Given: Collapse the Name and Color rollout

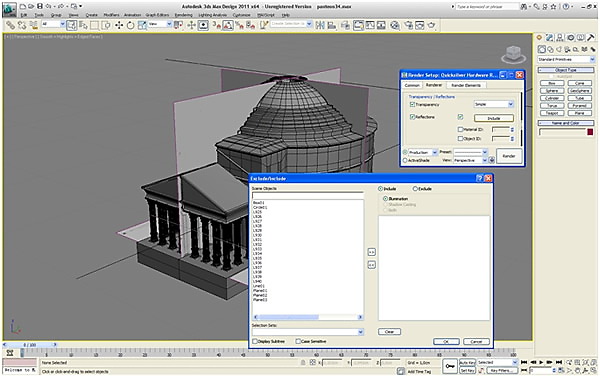Looking at the screenshot, I should (566, 123).
